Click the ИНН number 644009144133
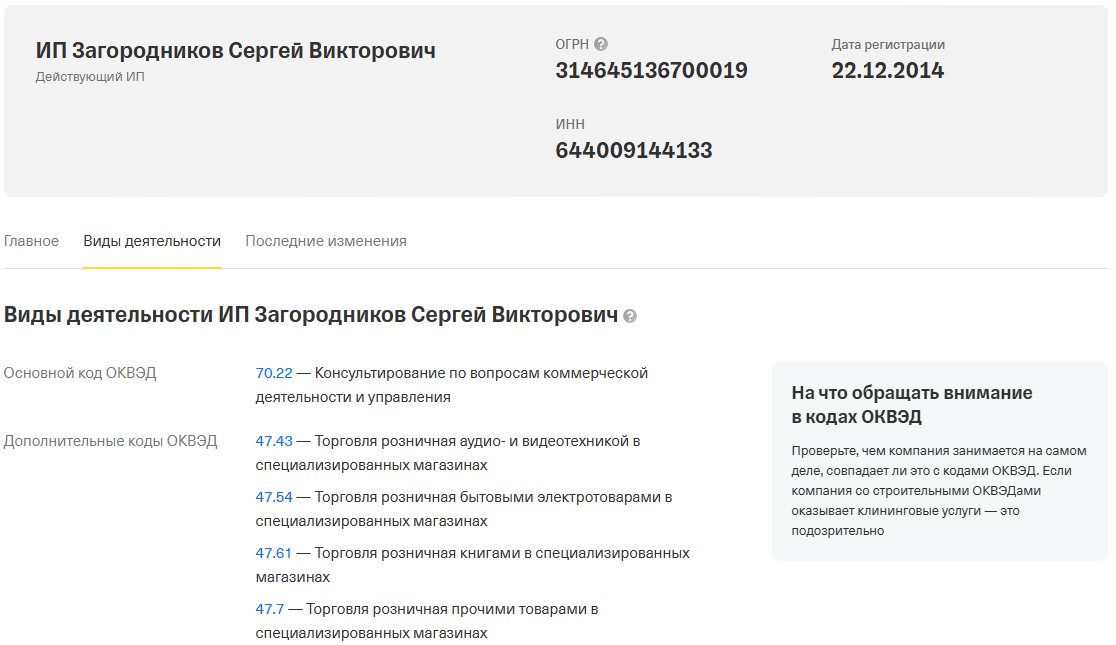1116x645 pixels. 634,151
